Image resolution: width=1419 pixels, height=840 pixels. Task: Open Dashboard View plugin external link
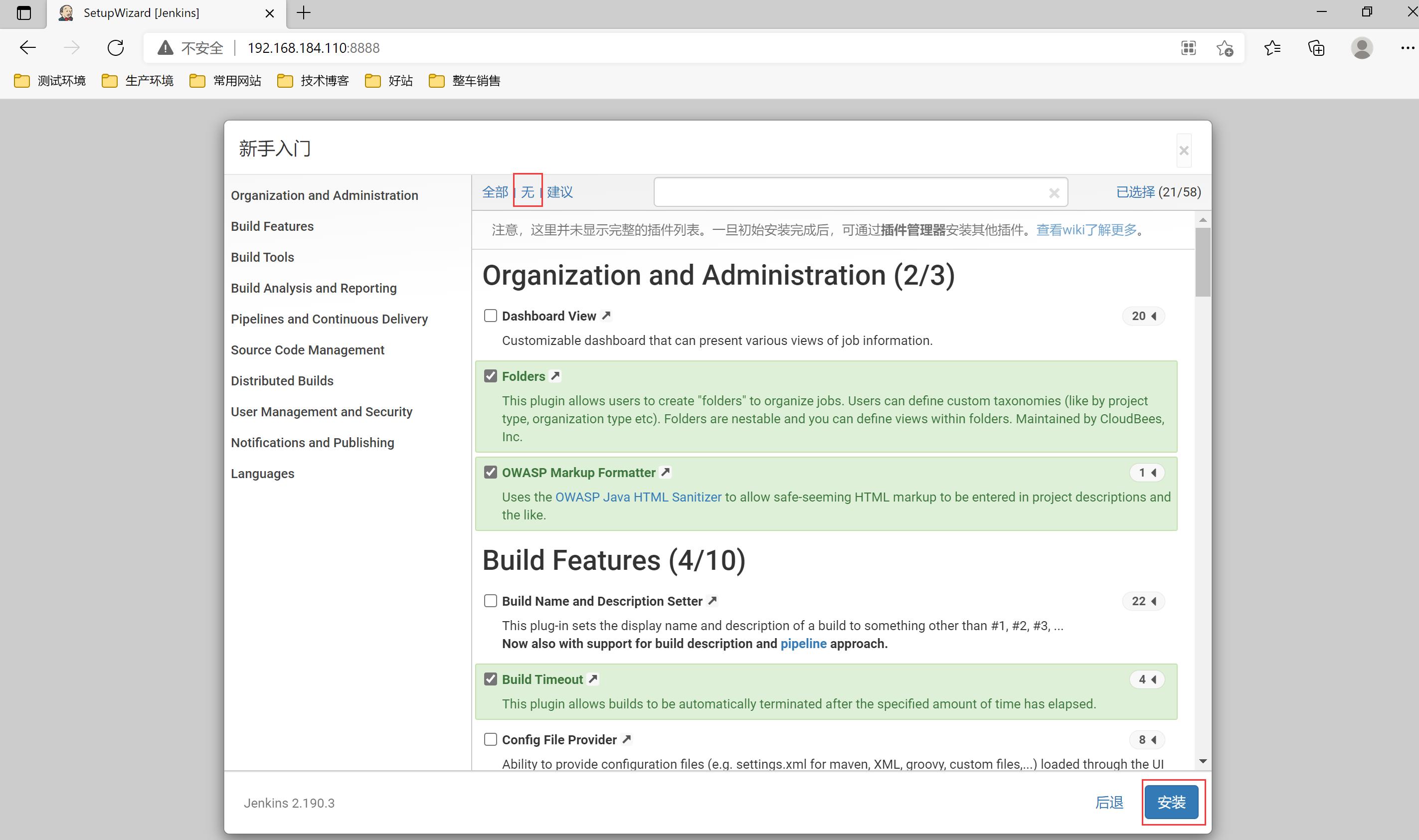click(606, 315)
